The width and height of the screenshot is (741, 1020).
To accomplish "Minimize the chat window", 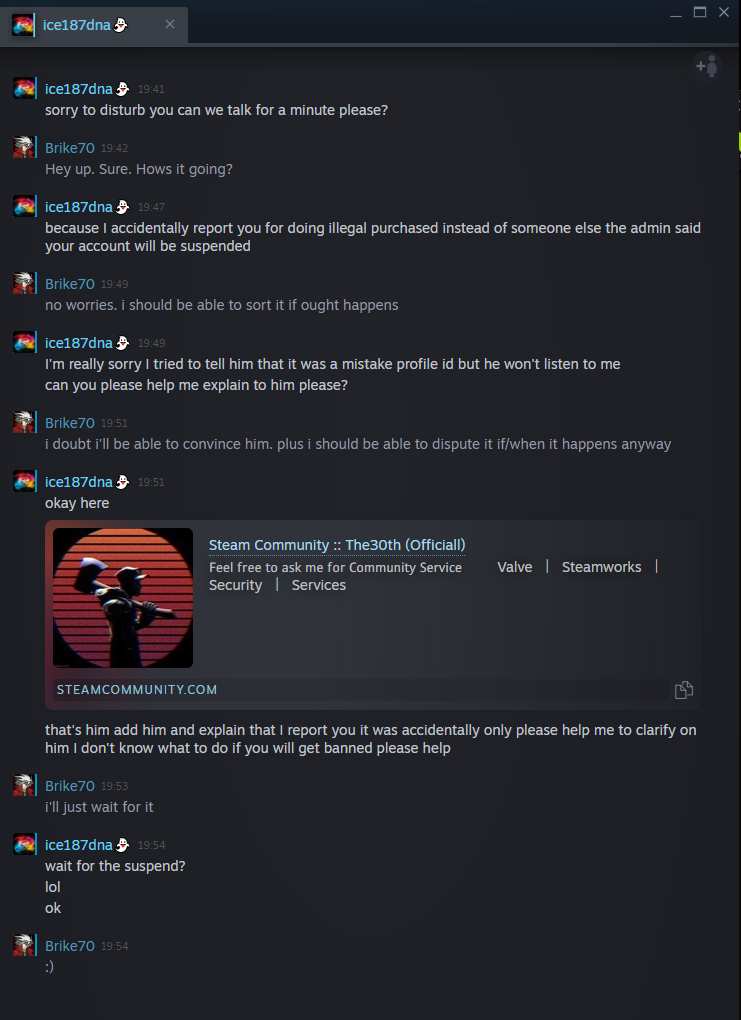I will click(676, 12).
